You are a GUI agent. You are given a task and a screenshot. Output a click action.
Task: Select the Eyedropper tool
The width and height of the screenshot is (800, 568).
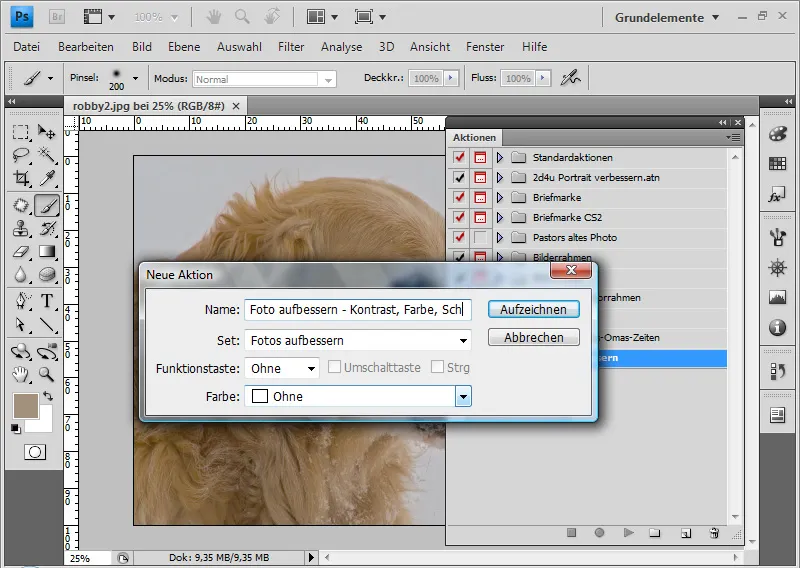(x=47, y=178)
